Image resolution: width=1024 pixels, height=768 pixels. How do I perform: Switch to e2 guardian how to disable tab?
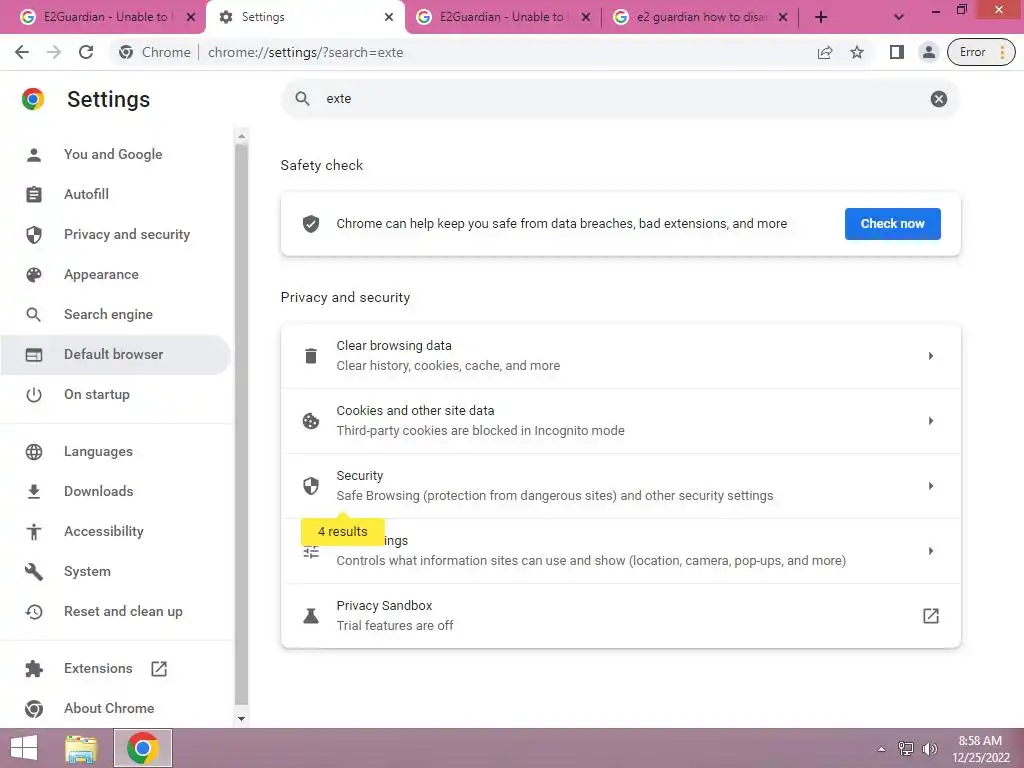[x=700, y=17]
